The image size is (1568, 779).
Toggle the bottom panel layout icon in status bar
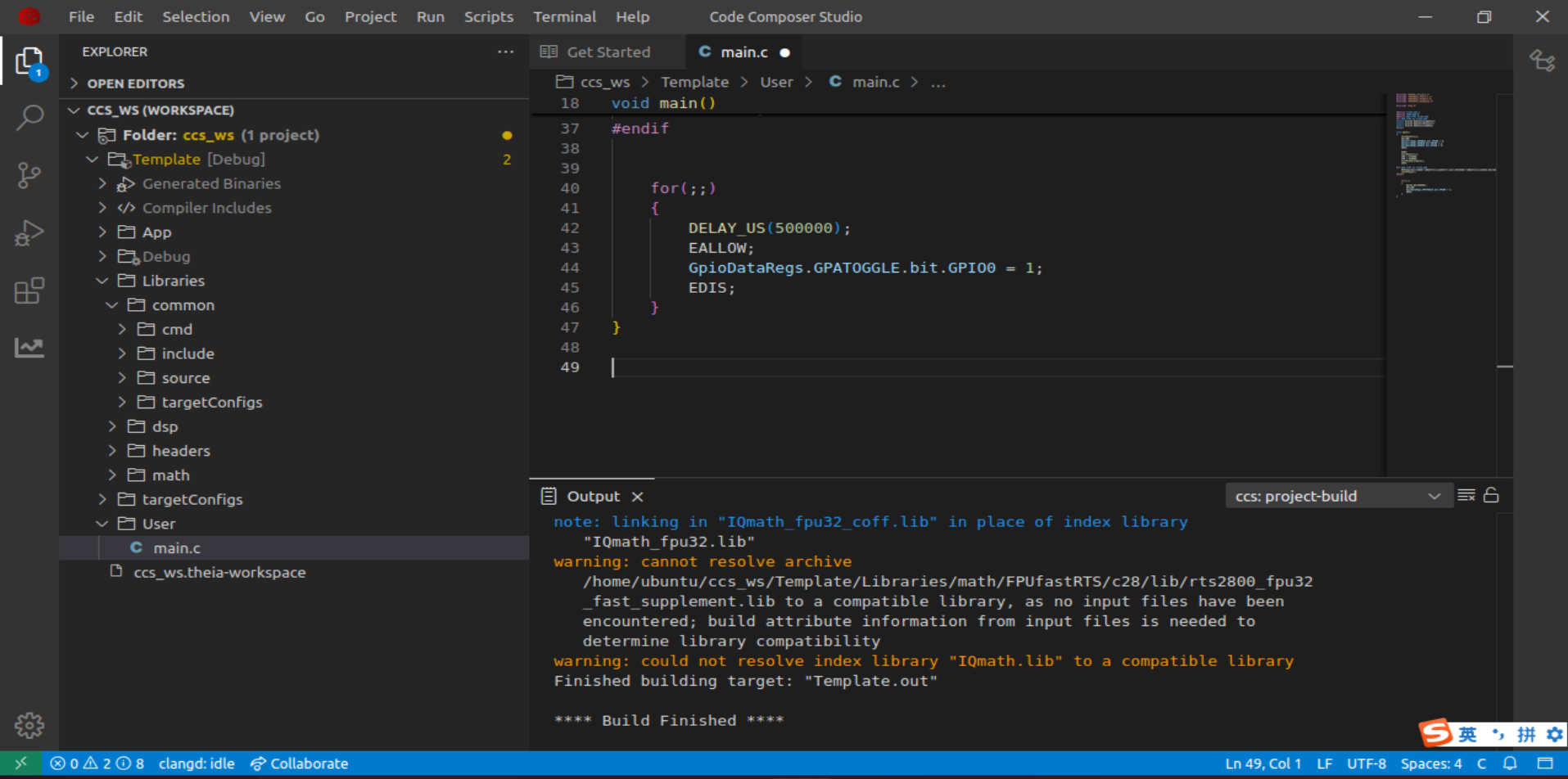tap(1544, 763)
